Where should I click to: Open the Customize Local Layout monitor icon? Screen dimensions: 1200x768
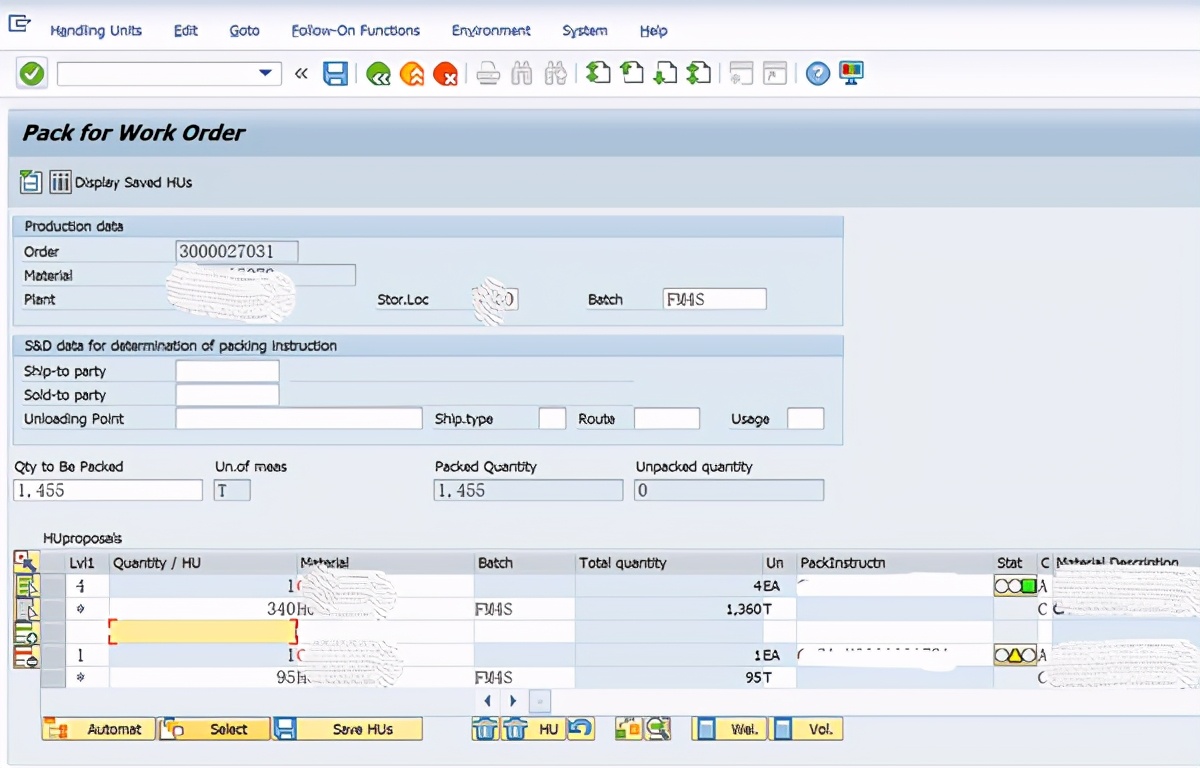[x=851, y=73]
